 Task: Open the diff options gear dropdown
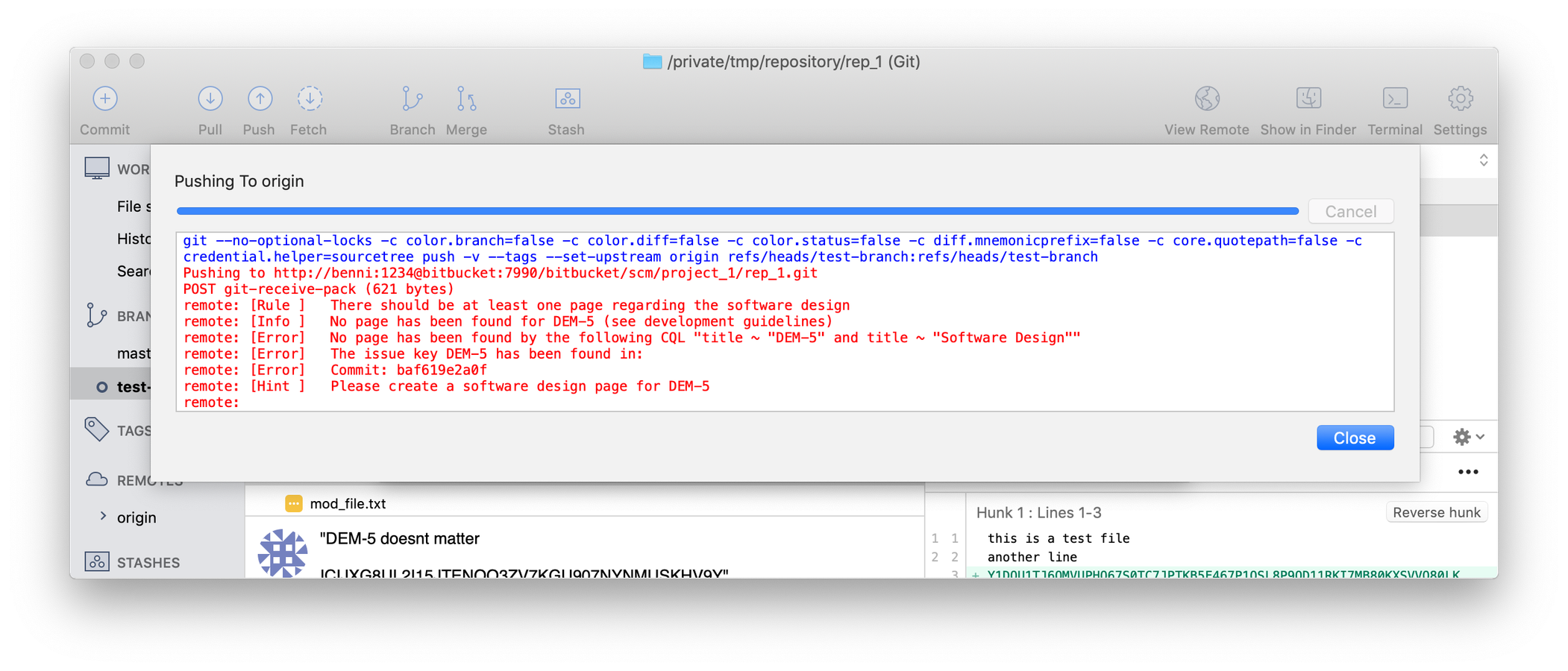coord(1468,437)
